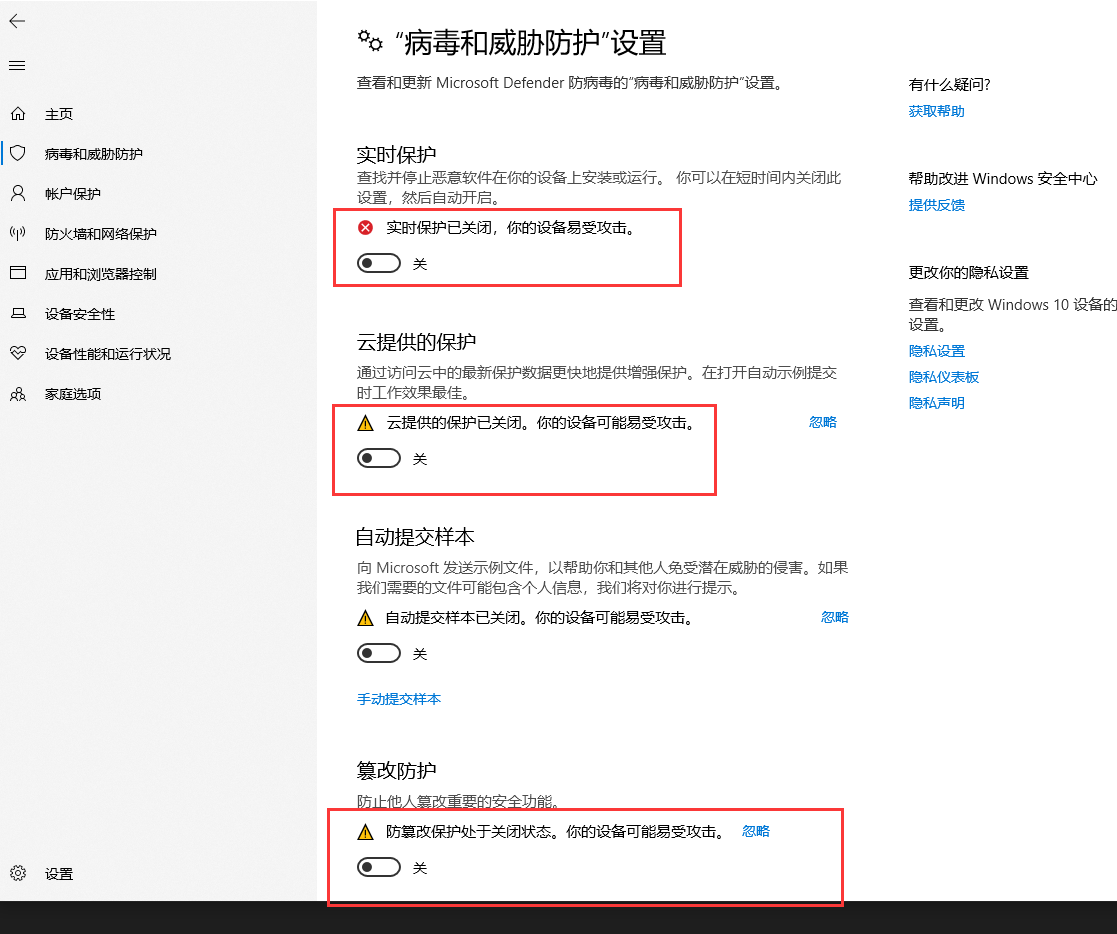Open the 主页 menu item
The width and height of the screenshot is (1117, 934).
(59, 114)
